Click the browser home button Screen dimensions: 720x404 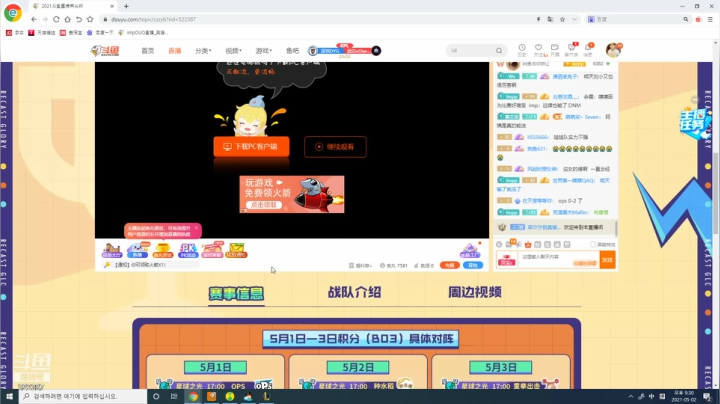pyautogui.click(x=68, y=19)
